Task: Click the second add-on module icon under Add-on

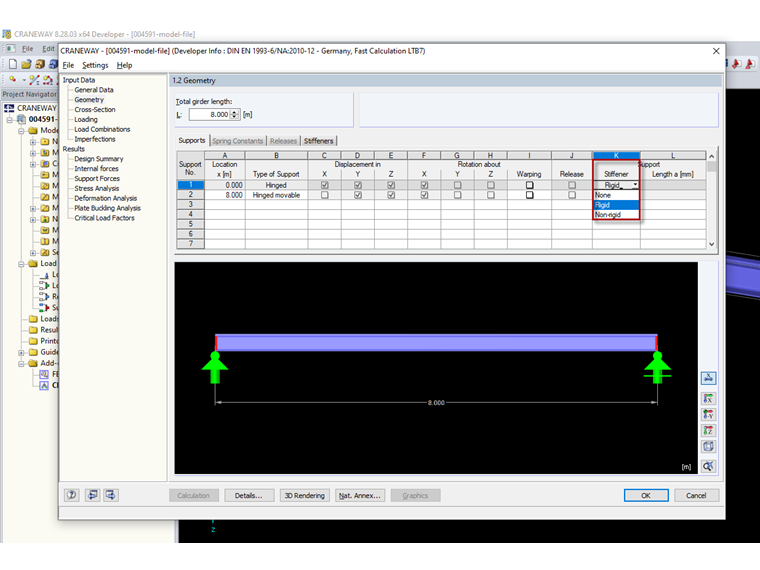Action: click(x=44, y=385)
